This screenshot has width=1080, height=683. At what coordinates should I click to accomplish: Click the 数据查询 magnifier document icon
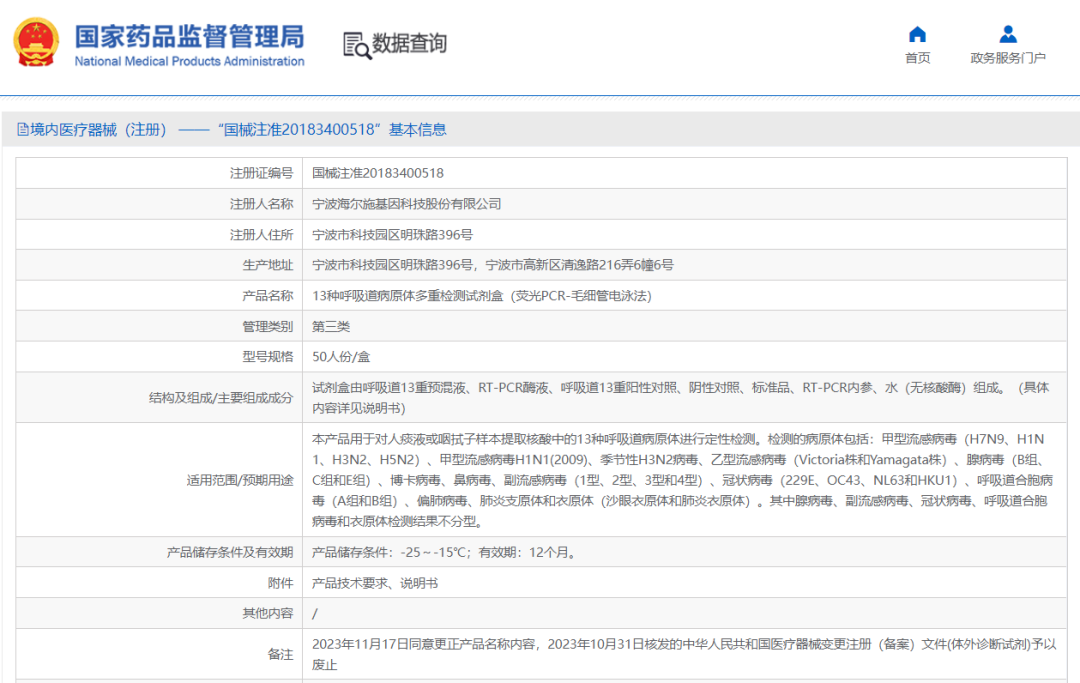(356, 44)
